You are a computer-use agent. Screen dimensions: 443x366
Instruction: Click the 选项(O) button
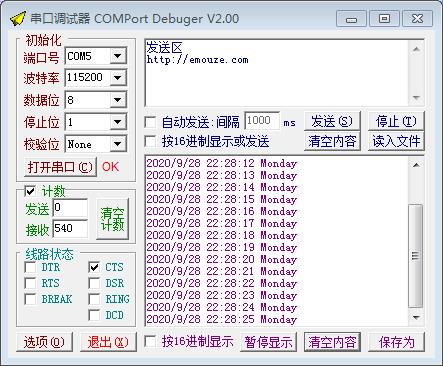coord(44,342)
